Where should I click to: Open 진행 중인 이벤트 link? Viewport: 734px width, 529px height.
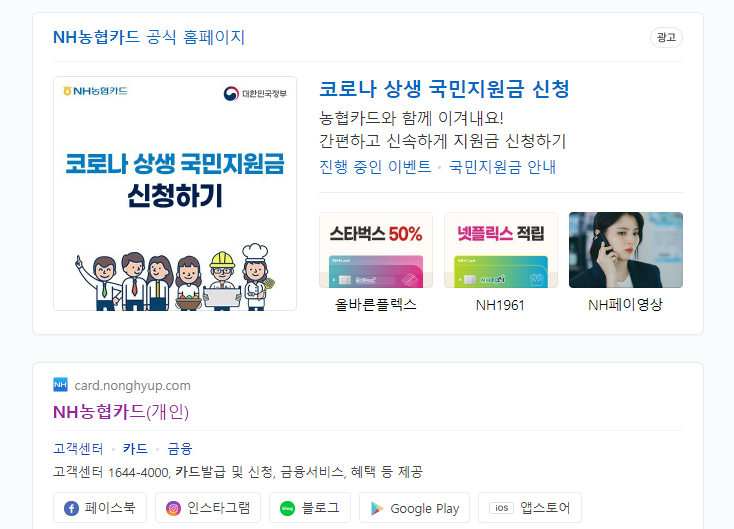[x=375, y=167]
